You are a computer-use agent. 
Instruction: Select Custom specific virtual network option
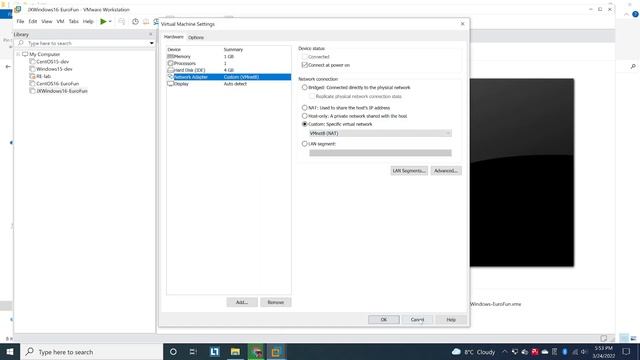click(304, 124)
